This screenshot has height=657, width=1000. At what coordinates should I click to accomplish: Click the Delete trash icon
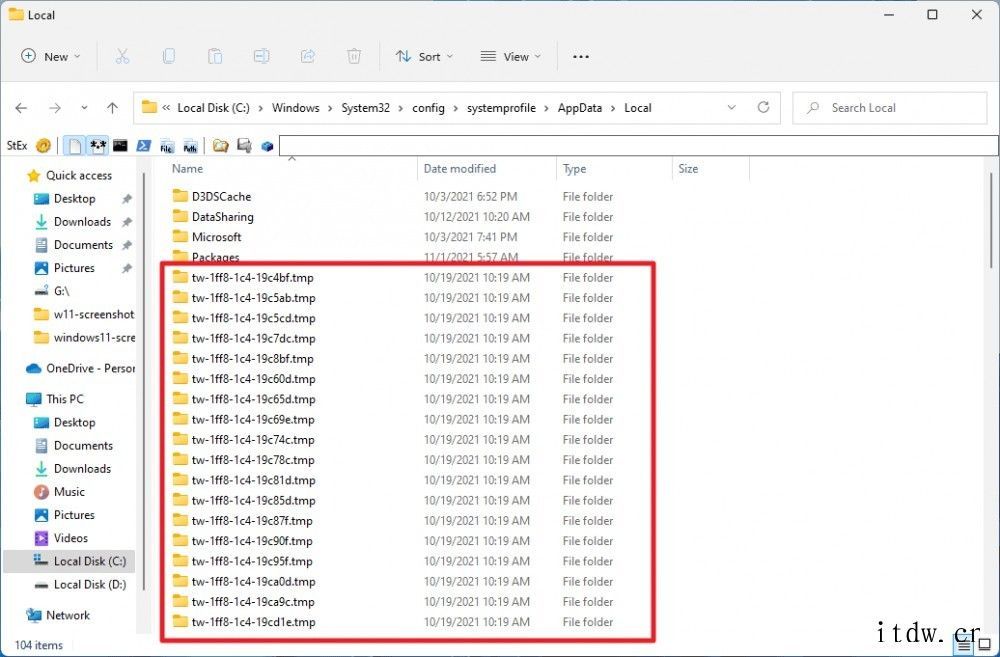354,57
